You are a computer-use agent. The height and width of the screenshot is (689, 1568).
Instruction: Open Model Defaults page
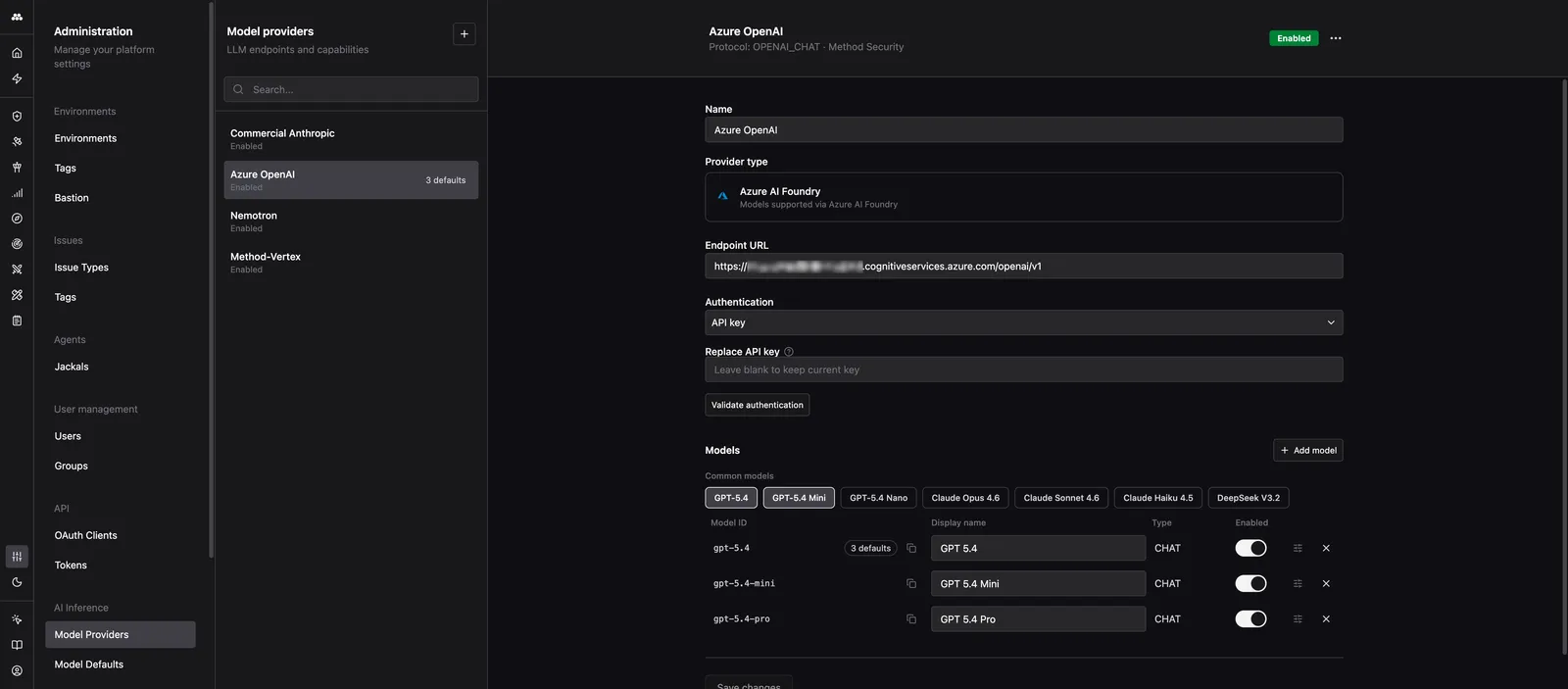point(89,664)
